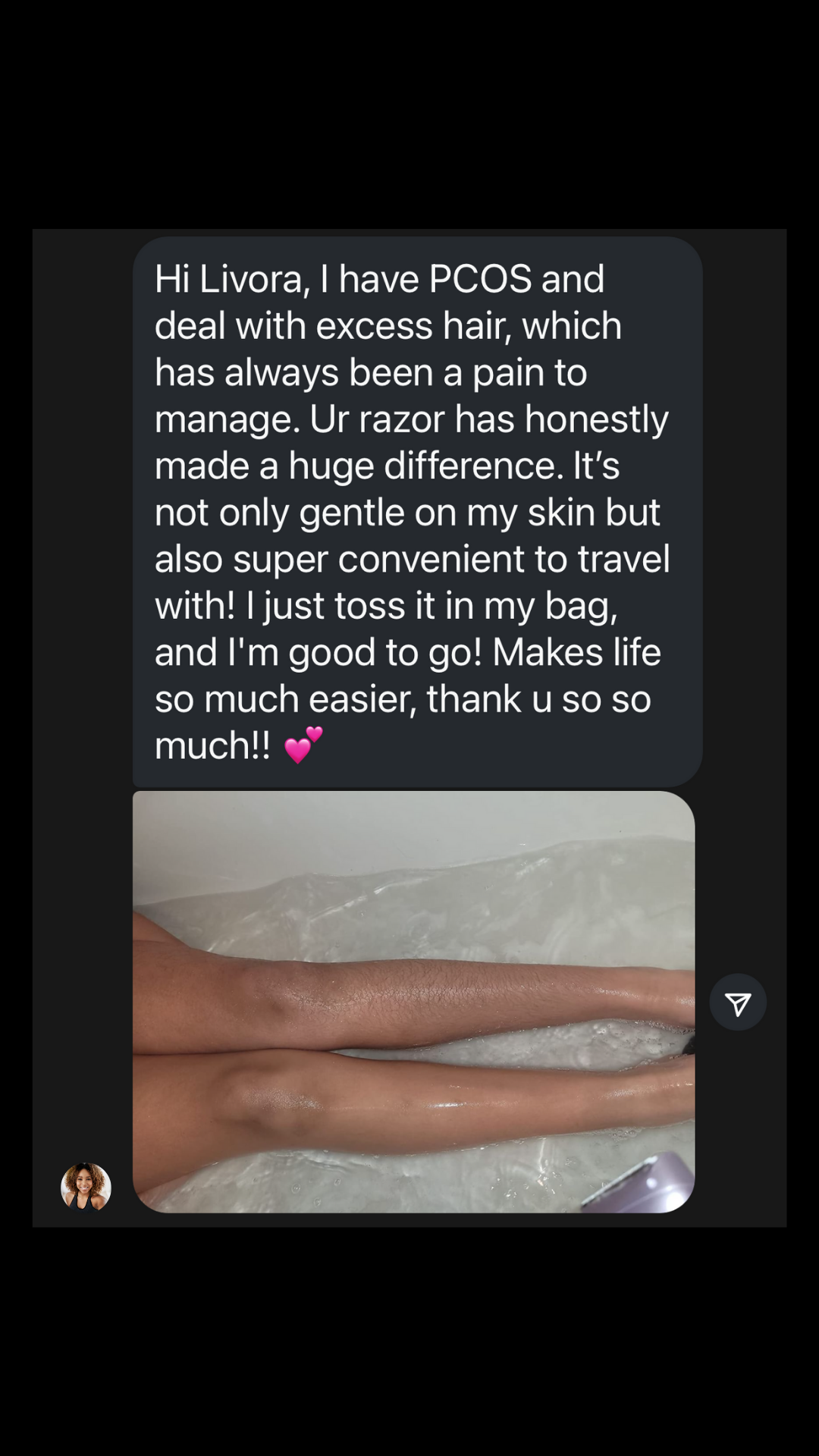The width and height of the screenshot is (819, 1456).
Task: Click the pink two-hearts emoji
Action: (303, 745)
